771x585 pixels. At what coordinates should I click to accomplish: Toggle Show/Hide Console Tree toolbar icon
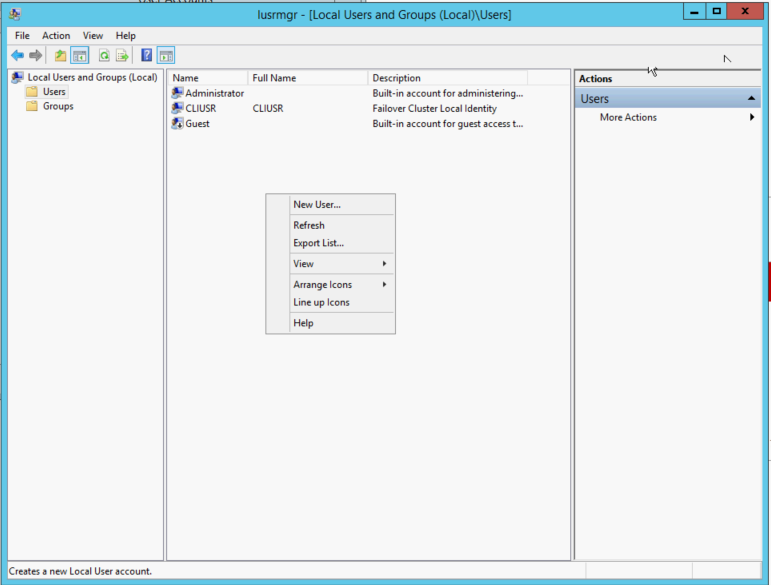tap(80, 56)
